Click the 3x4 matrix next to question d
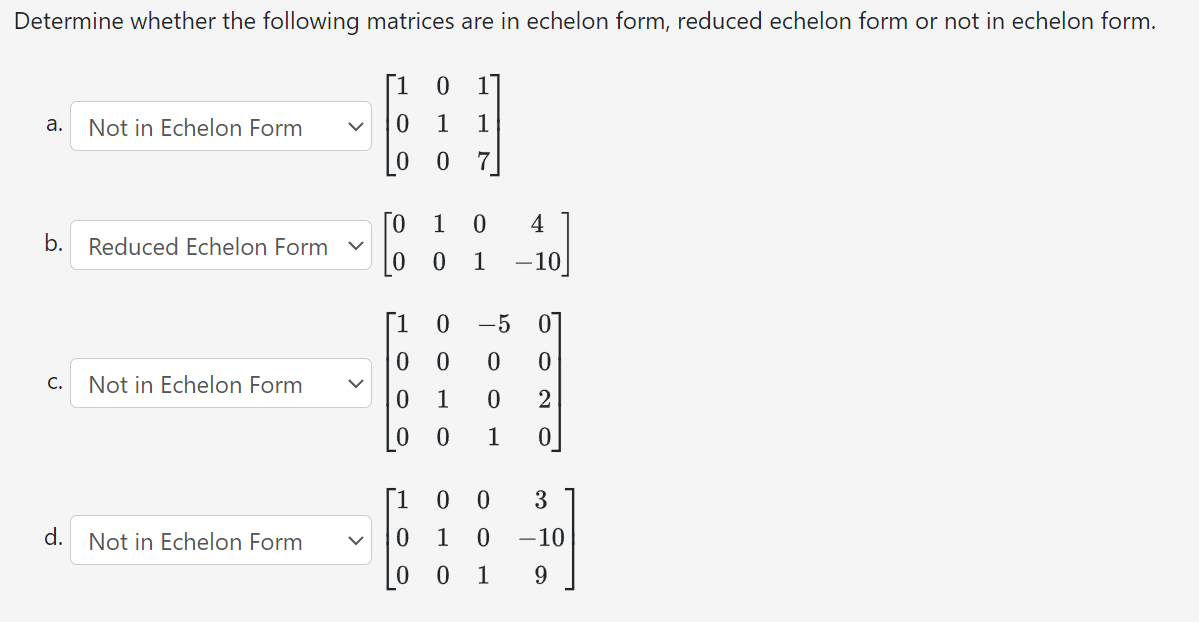The image size is (1199, 622). click(480, 537)
